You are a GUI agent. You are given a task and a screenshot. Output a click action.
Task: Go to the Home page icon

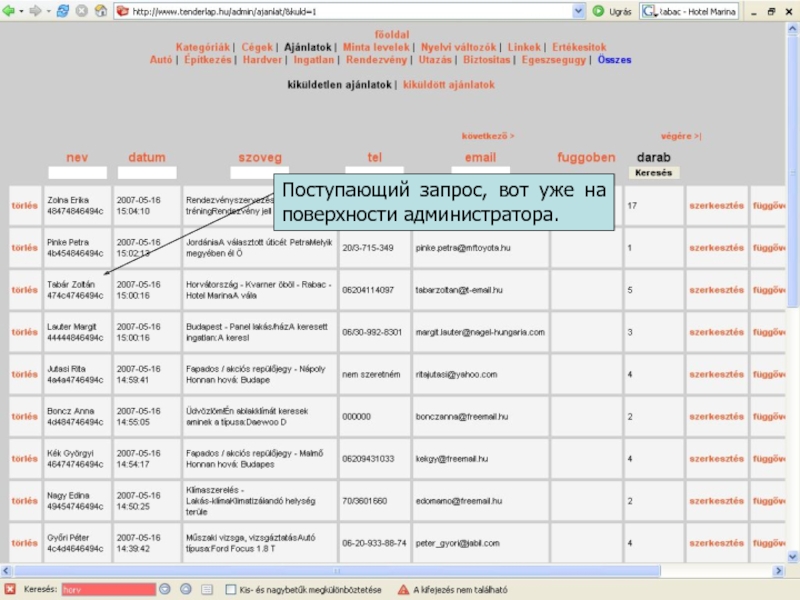click(x=102, y=11)
